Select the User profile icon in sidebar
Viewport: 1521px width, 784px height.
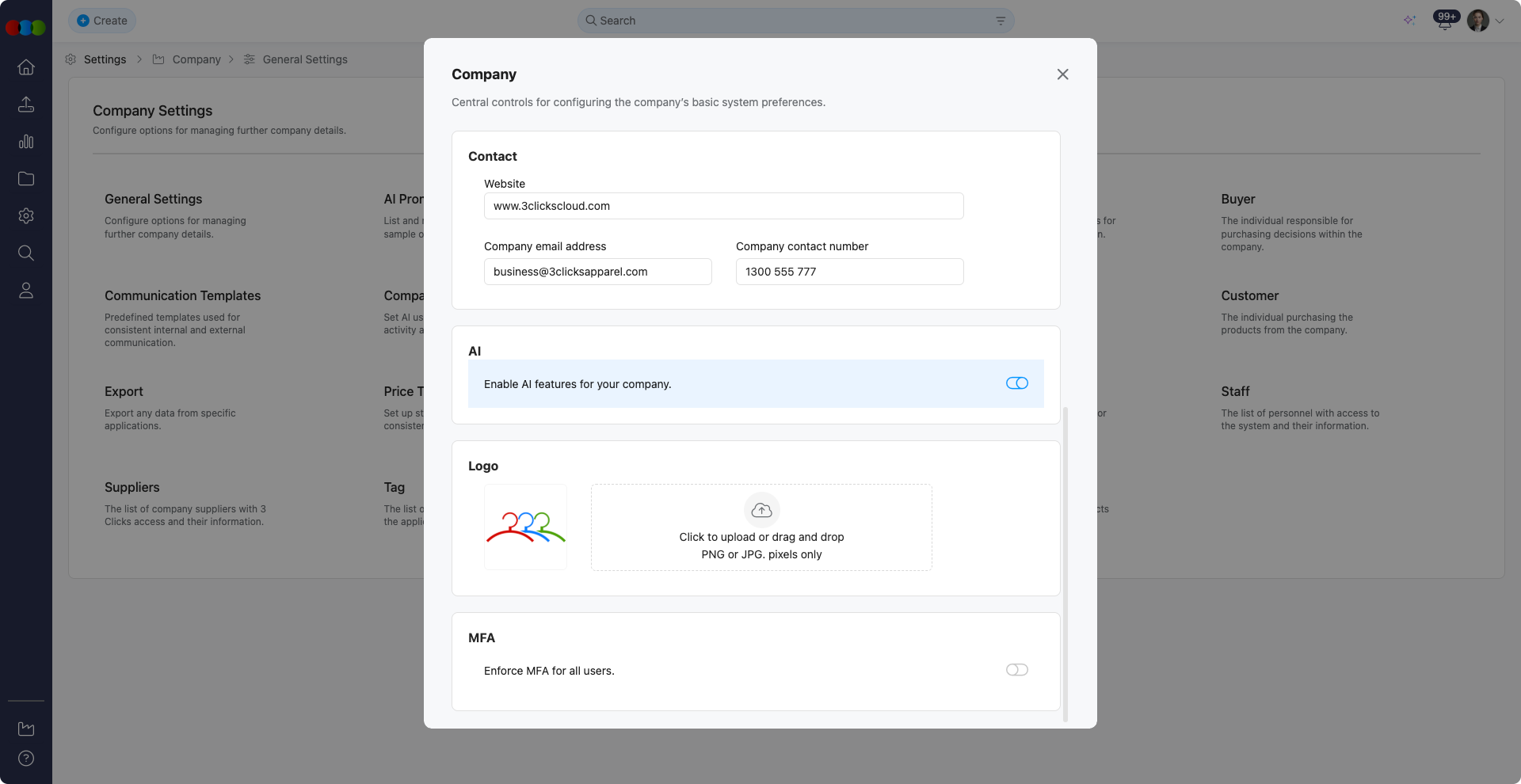[25, 290]
